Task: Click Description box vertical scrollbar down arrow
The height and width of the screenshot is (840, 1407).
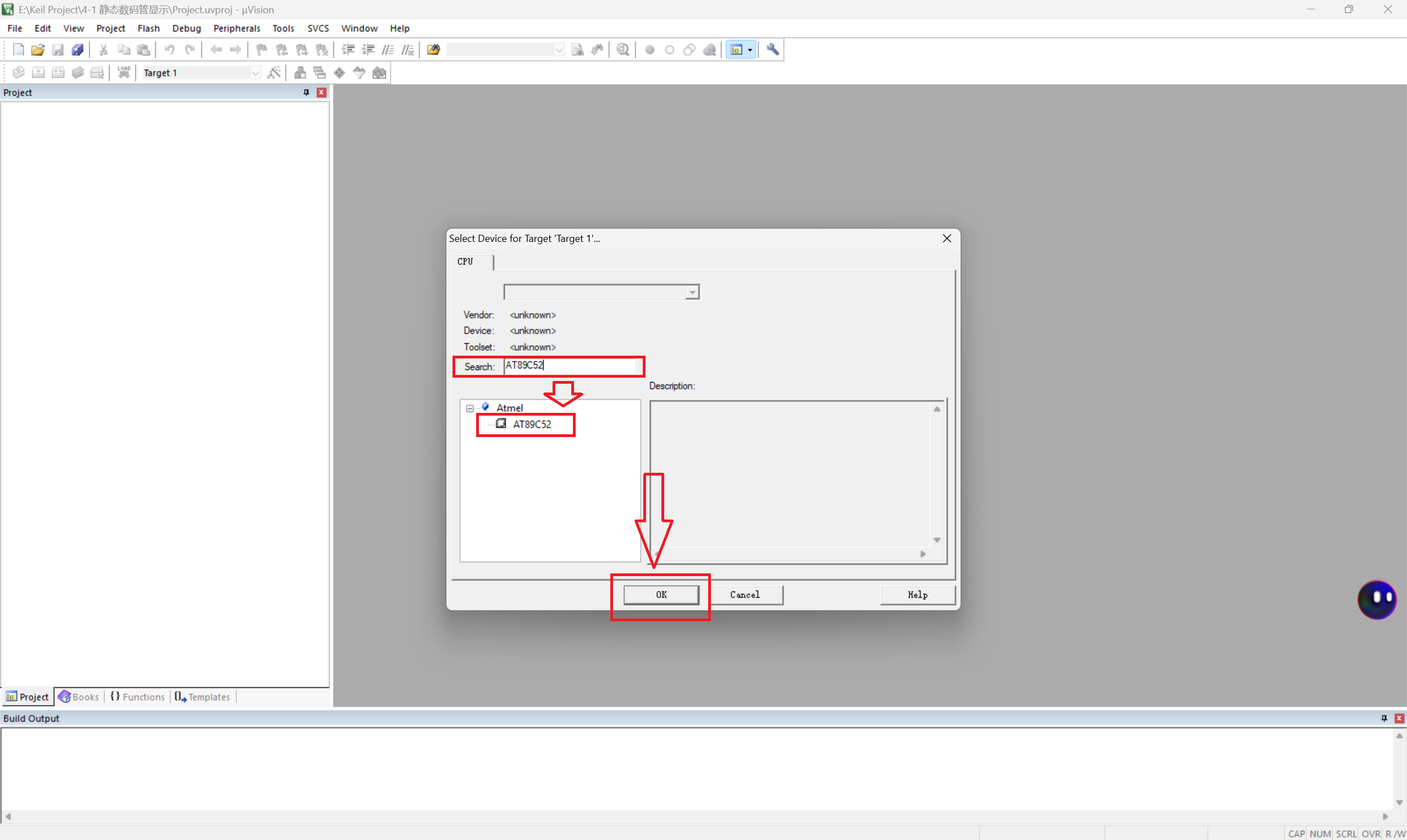Action: pos(937,539)
